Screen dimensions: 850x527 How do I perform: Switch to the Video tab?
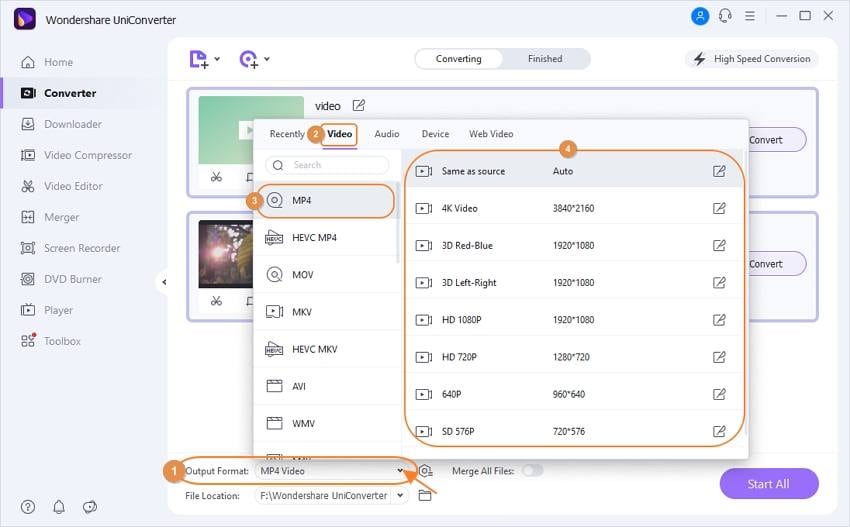pyautogui.click(x=339, y=134)
